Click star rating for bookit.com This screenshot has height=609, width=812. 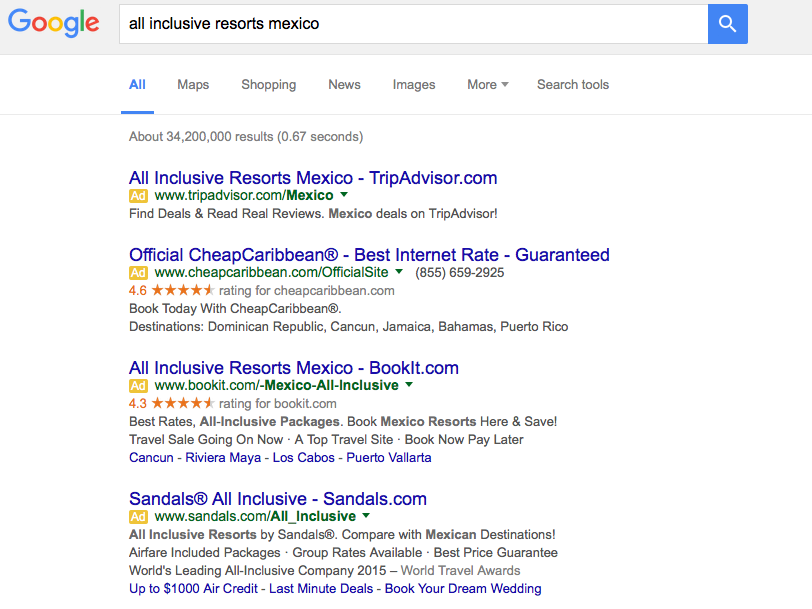(x=183, y=403)
